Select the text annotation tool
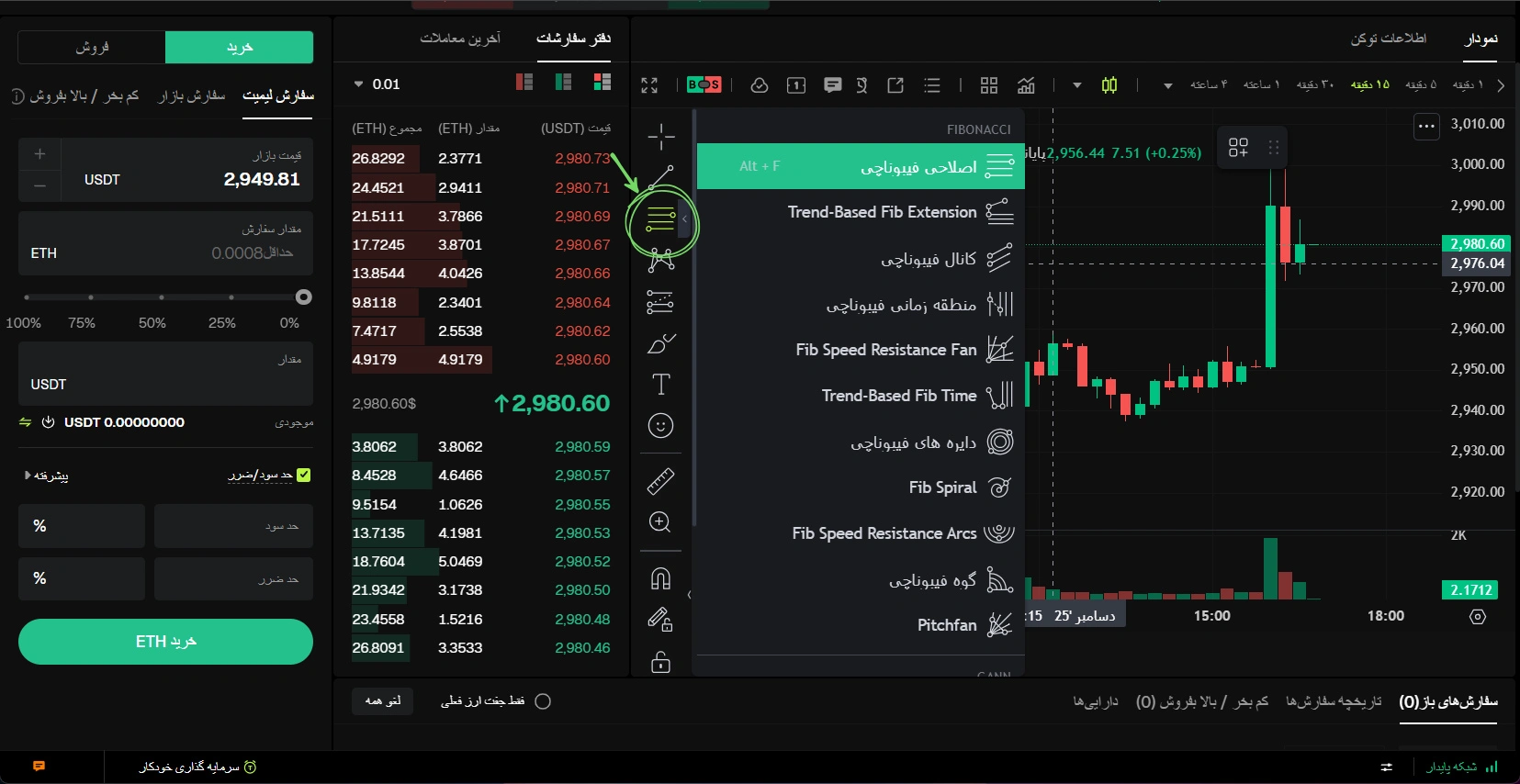This screenshot has height=784, width=1520. pyautogui.click(x=660, y=385)
